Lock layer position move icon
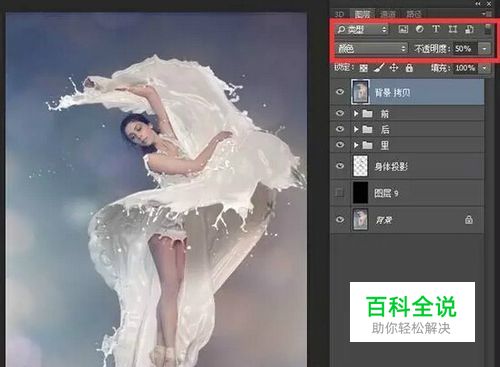Image resolution: width=500 pixels, height=367 pixels. (394, 68)
